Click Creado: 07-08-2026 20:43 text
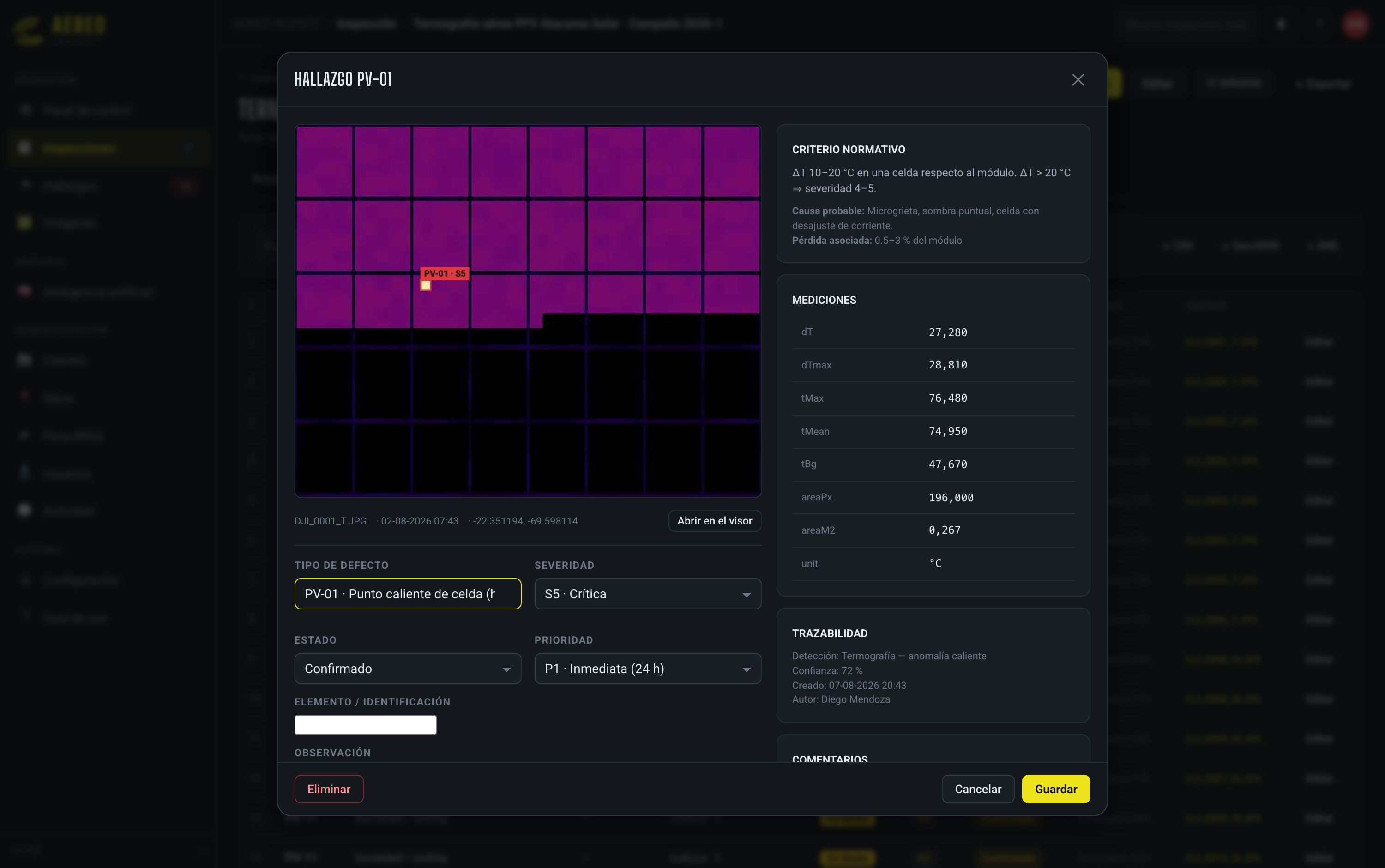 tap(849, 685)
